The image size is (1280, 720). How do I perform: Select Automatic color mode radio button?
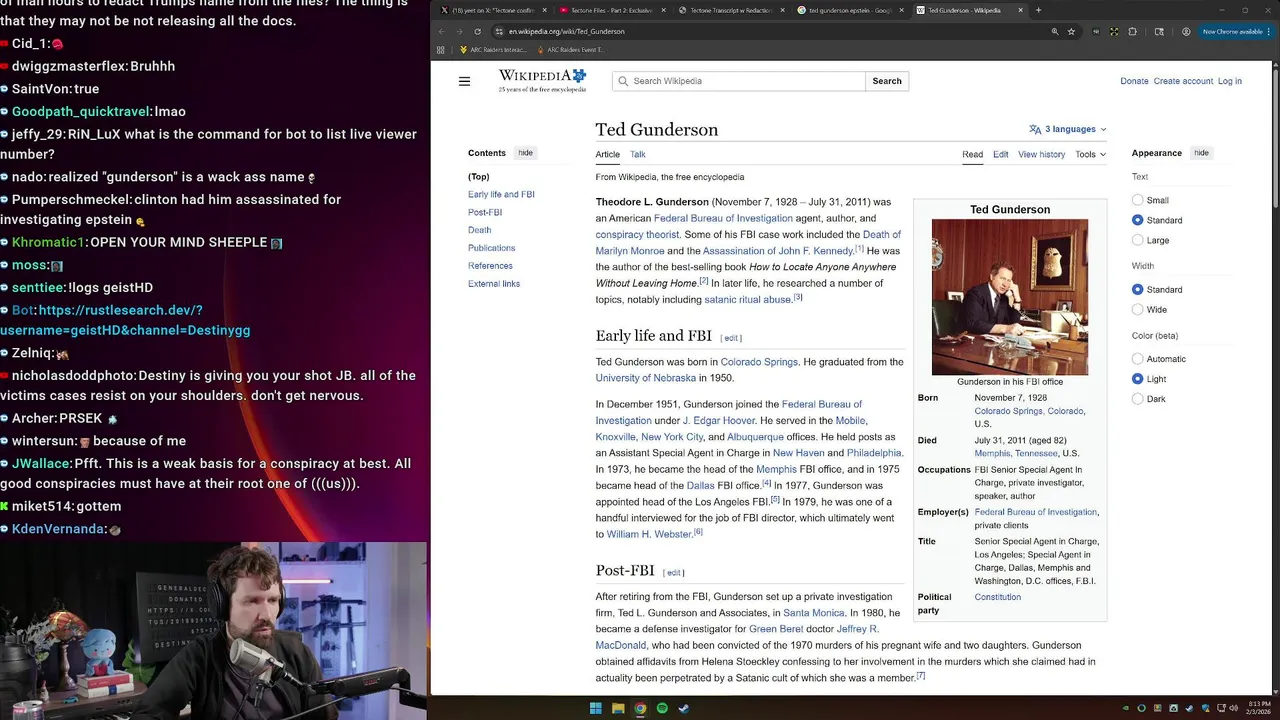1137,358
